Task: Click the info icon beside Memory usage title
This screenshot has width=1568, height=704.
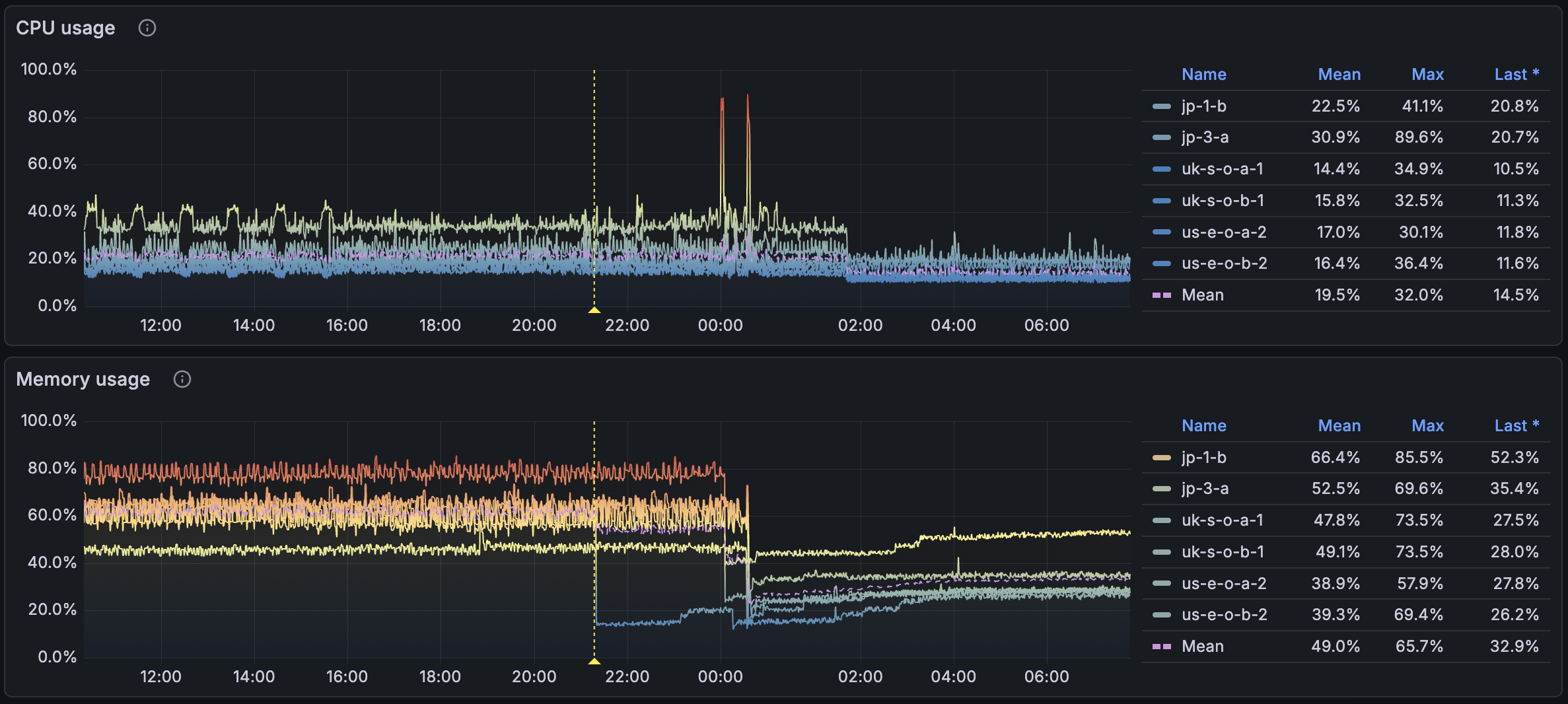Action: tap(182, 379)
